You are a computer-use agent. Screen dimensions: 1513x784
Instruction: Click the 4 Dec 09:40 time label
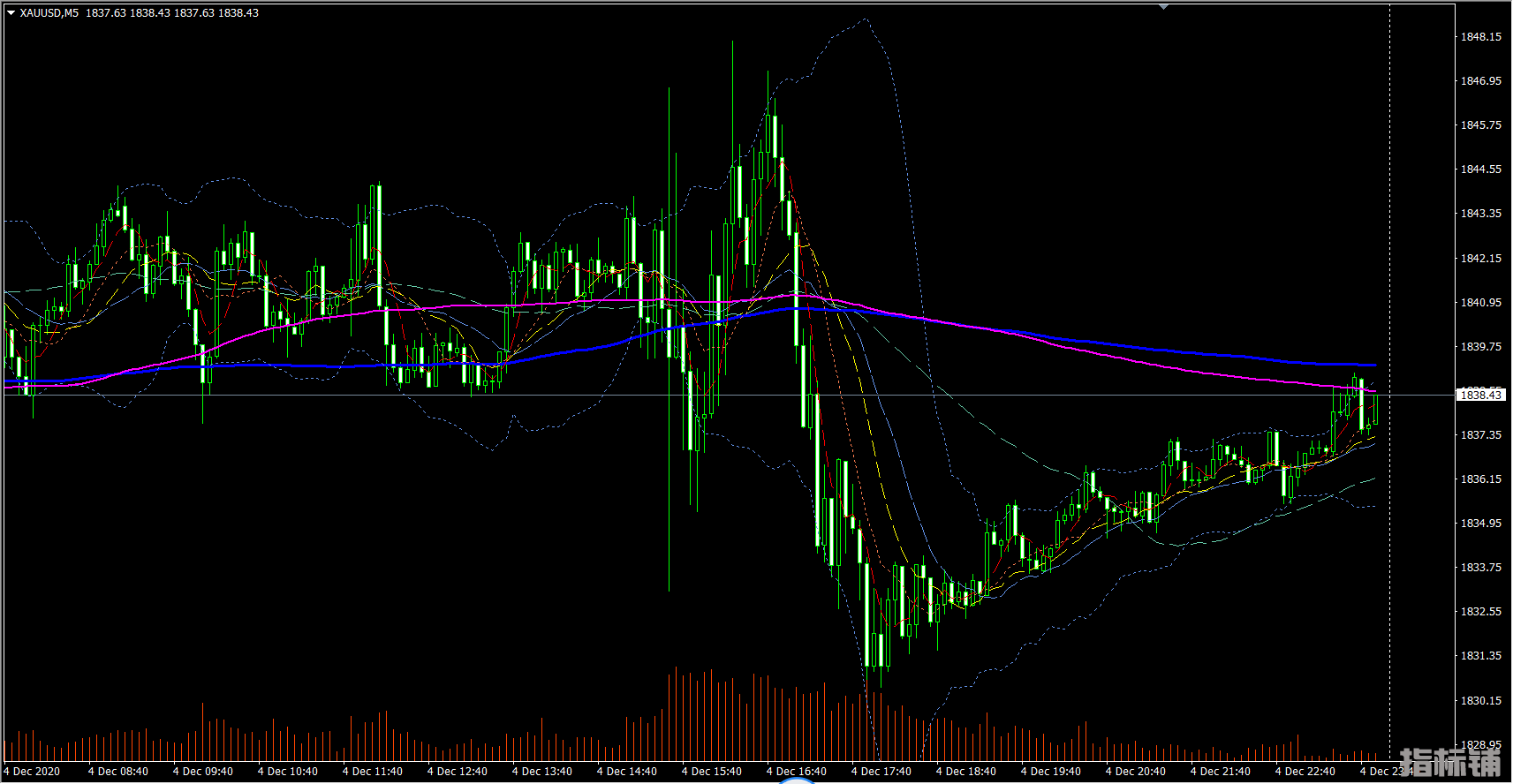pos(203,771)
